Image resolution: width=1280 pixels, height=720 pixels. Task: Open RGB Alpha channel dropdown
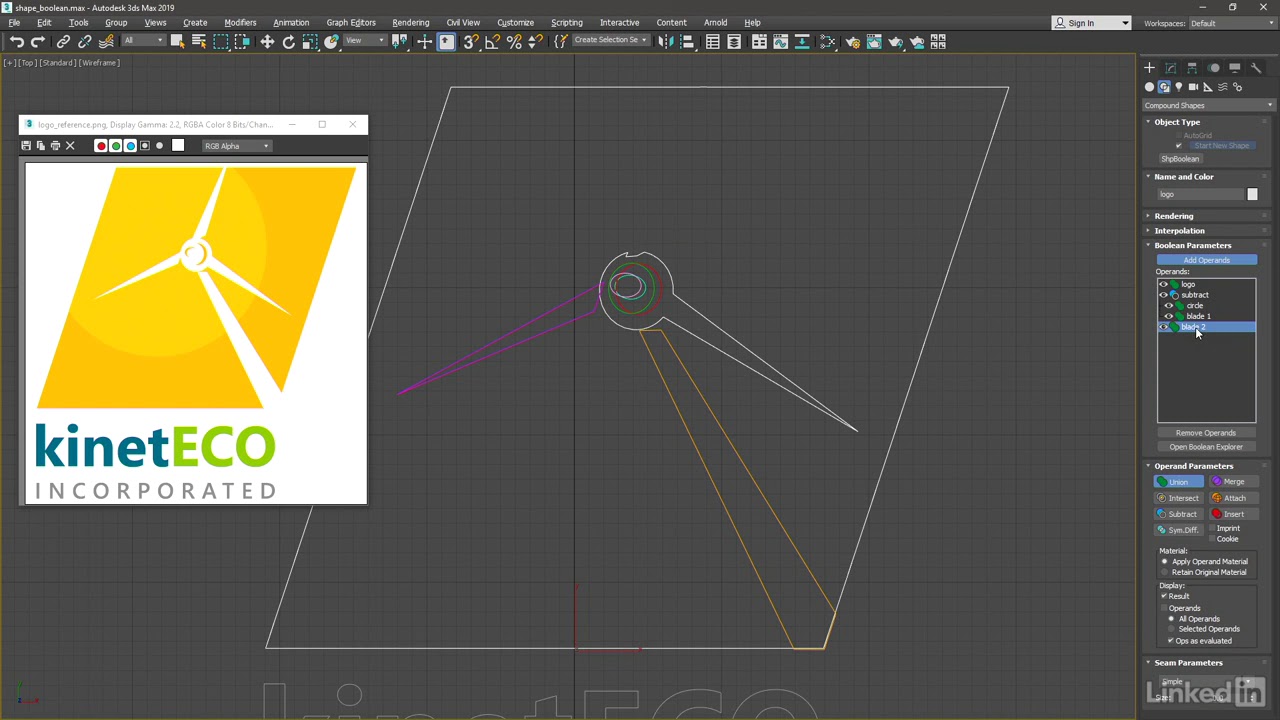click(x=237, y=146)
